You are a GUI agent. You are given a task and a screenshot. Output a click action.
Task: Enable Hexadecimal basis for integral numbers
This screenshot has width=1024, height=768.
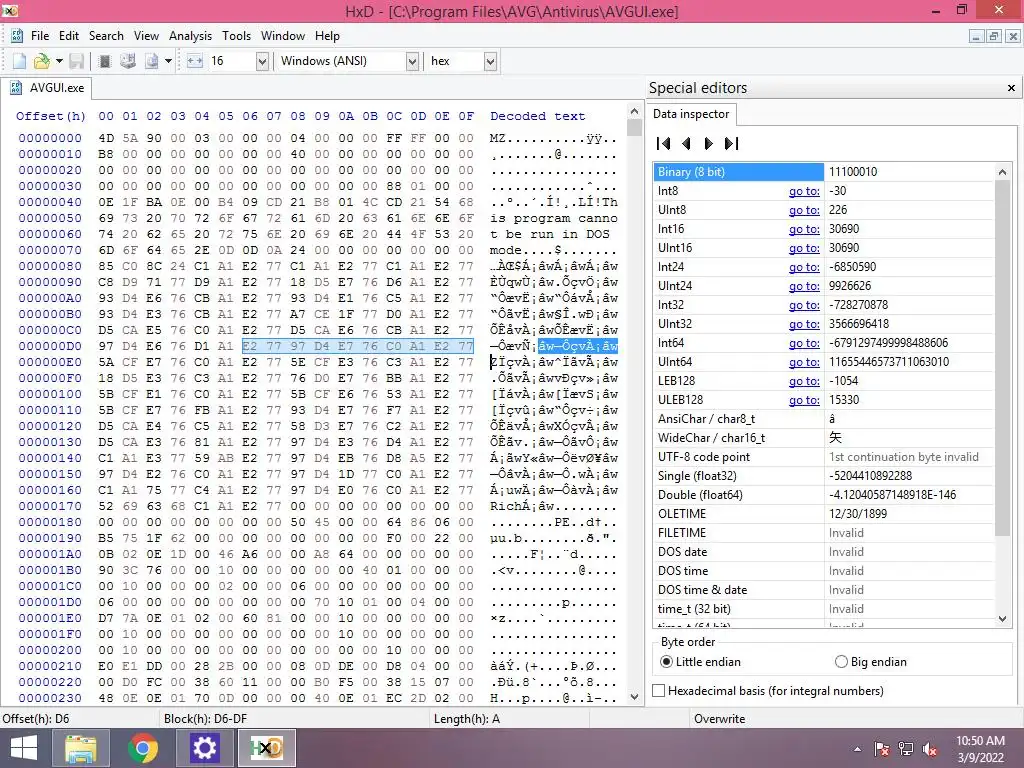pyautogui.click(x=768, y=690)
